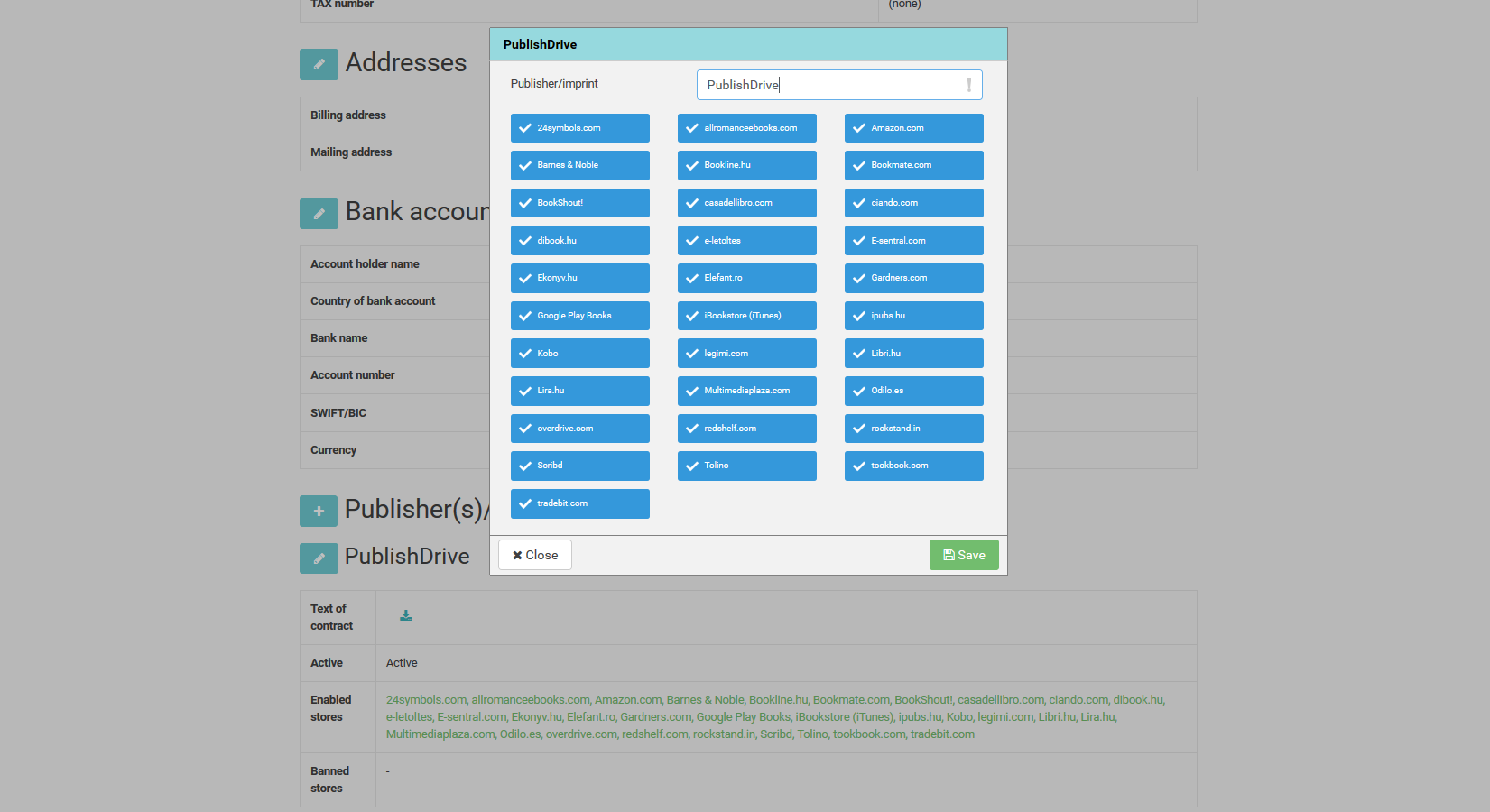Uncheck the Elefant.ro store
Viewport: 1490px width, 812px height.
pos(747,278)
